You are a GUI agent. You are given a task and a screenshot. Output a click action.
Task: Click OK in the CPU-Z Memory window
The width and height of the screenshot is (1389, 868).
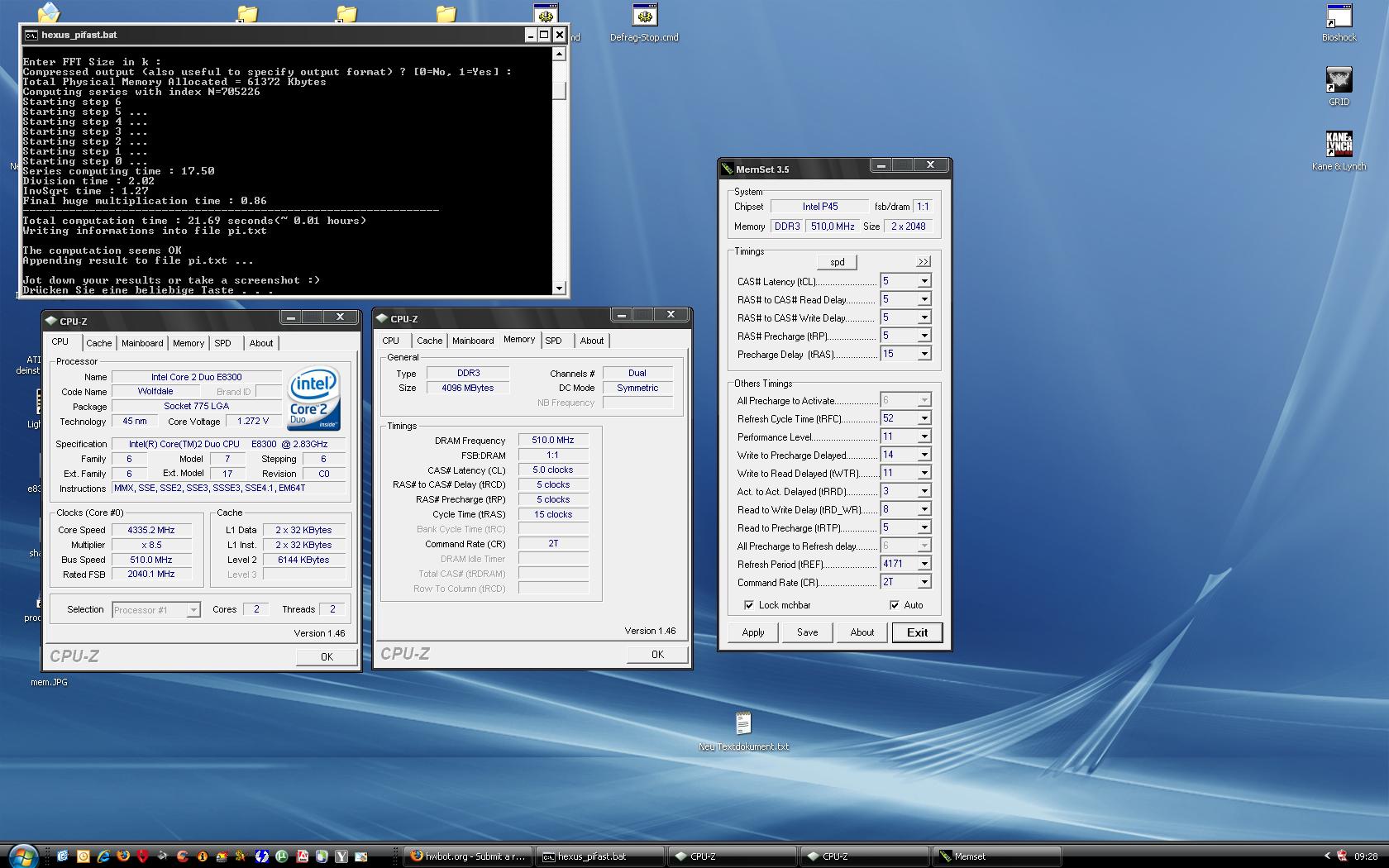click(657, 654)
